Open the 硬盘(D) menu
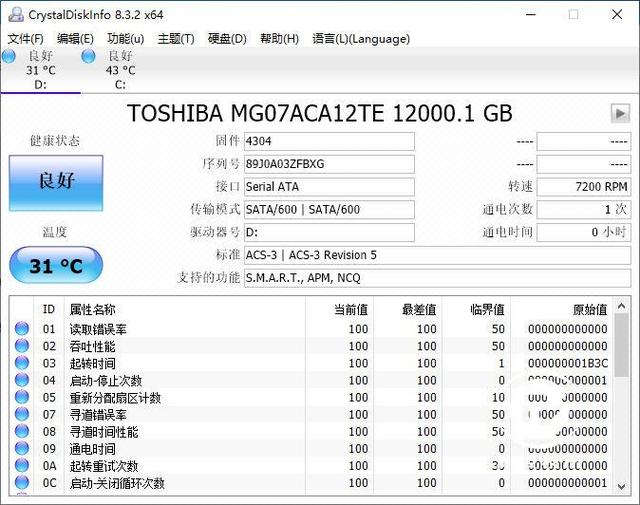Screen dimensions: 640x505 tap(227, 39)
